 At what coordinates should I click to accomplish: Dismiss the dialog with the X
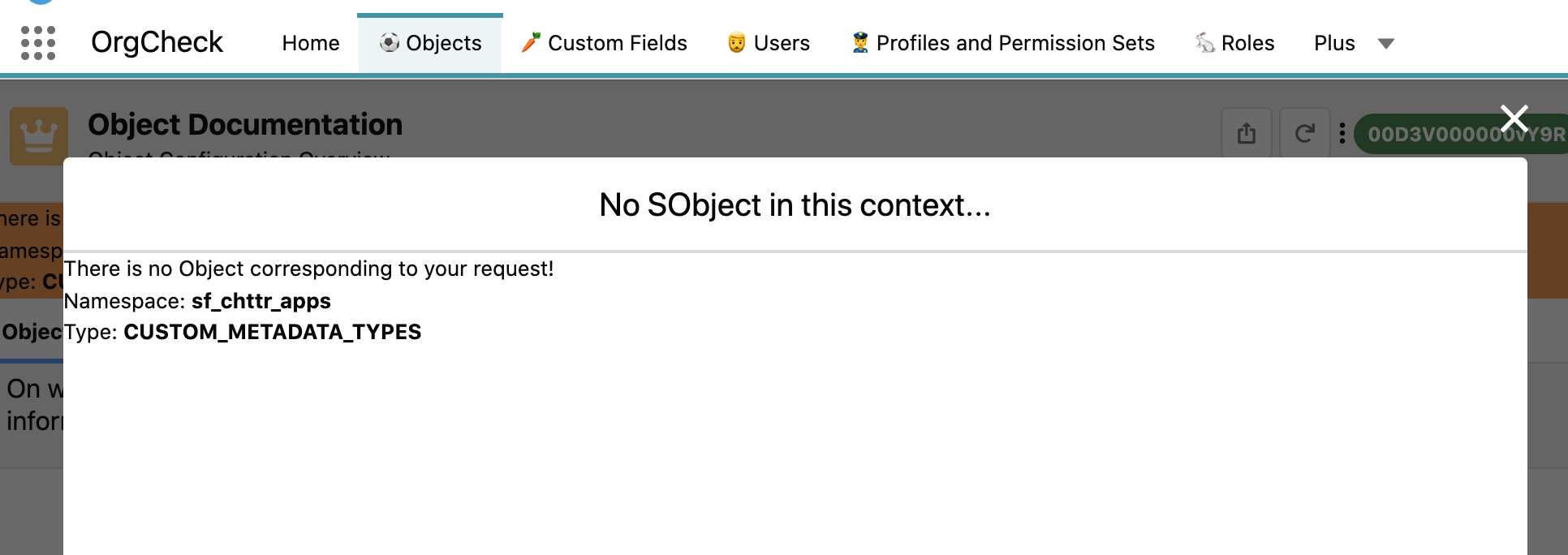click(x=1513, y=118)
